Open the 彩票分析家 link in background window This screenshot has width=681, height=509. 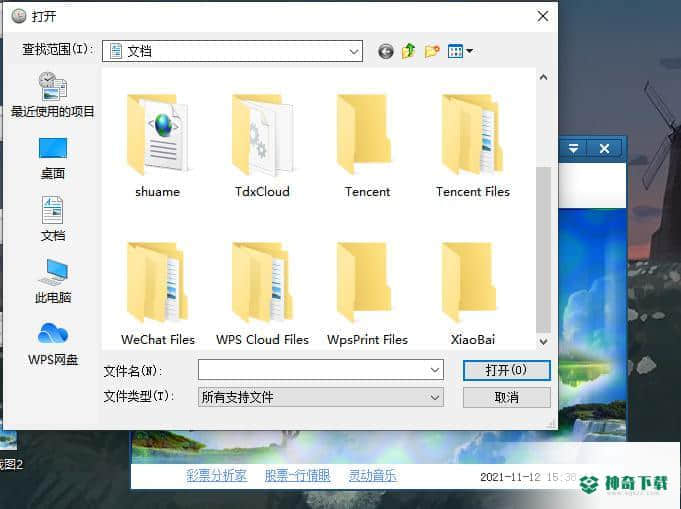tap(216, 476)
